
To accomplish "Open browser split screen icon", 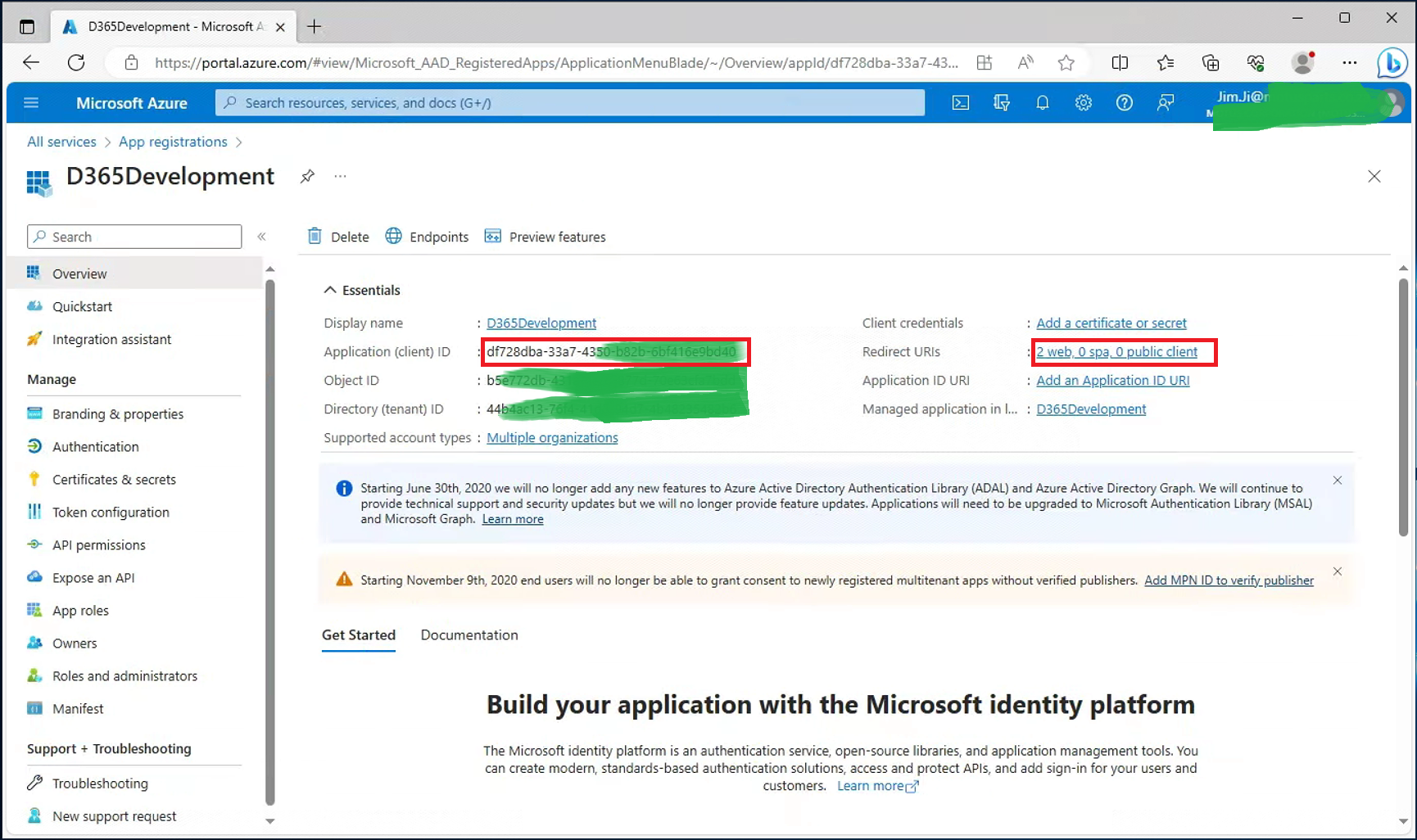I will [1120, 62].
